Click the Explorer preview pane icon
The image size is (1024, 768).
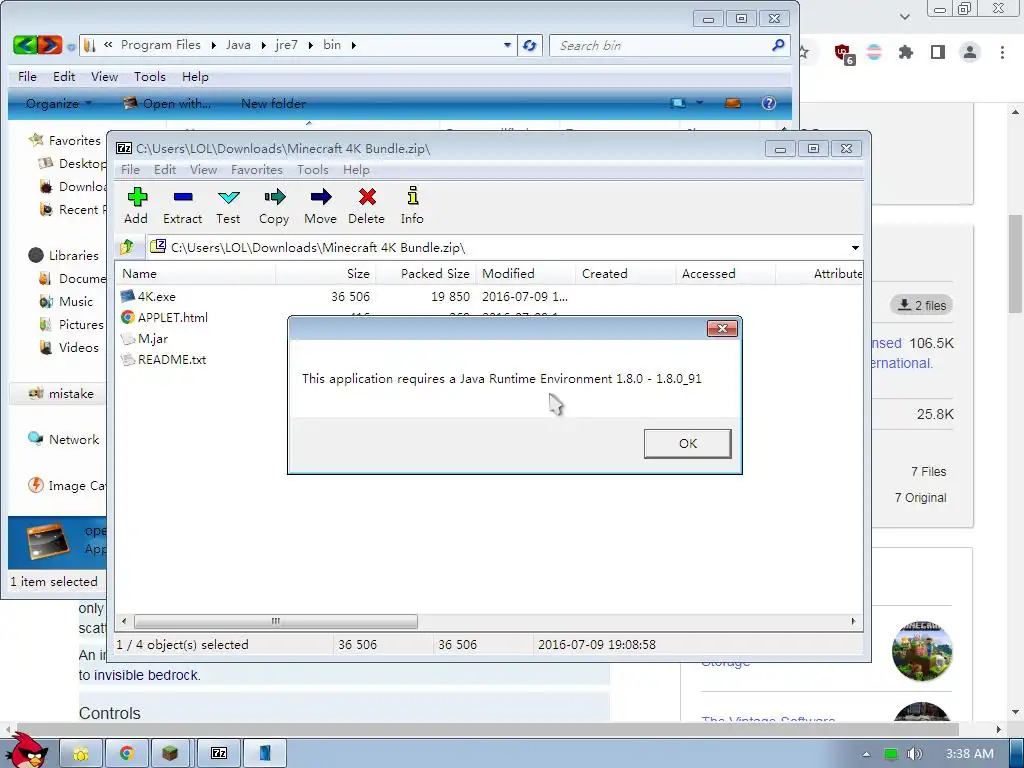pos(733,103)
